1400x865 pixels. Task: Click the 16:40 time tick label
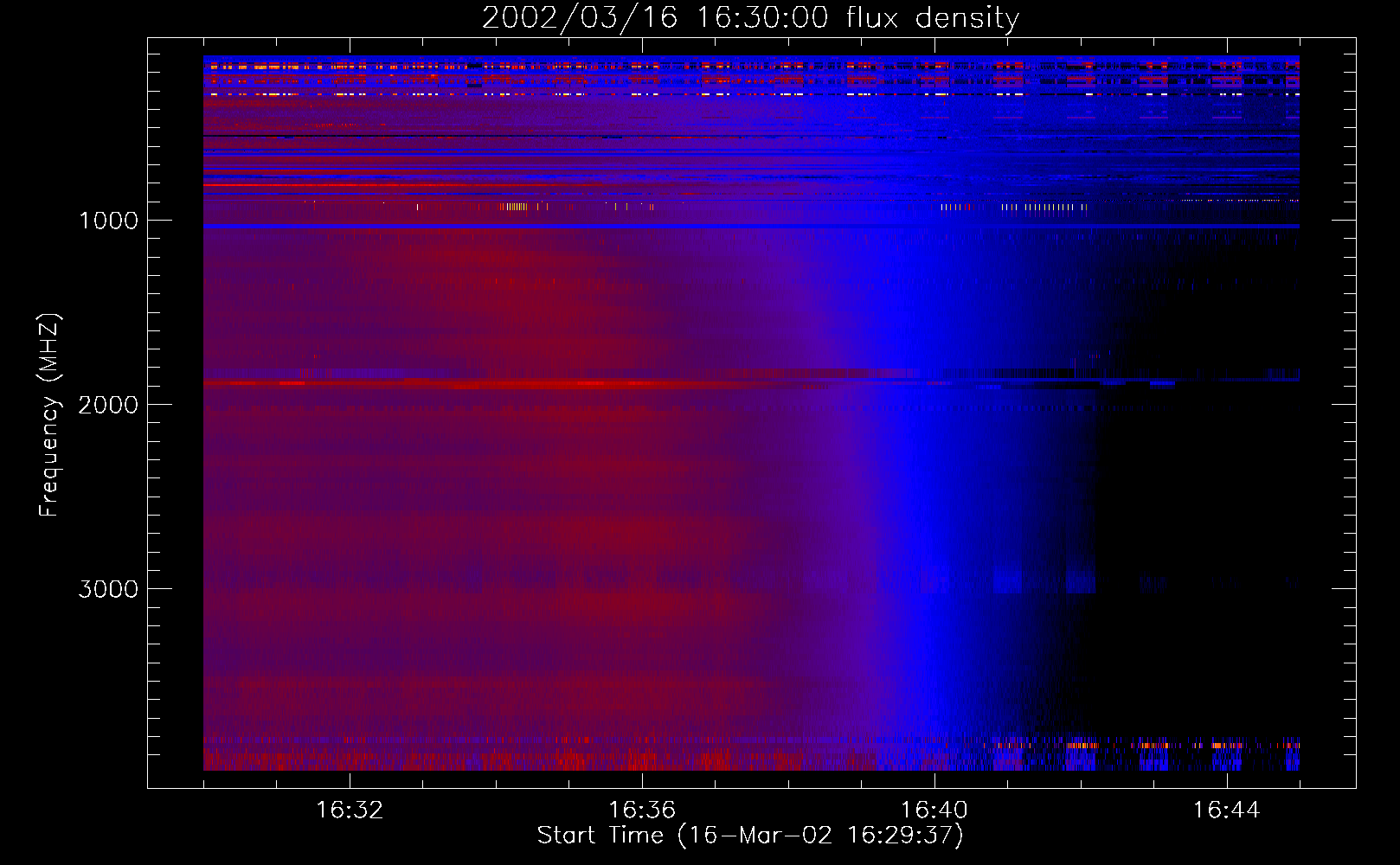(x=934, y=811)
